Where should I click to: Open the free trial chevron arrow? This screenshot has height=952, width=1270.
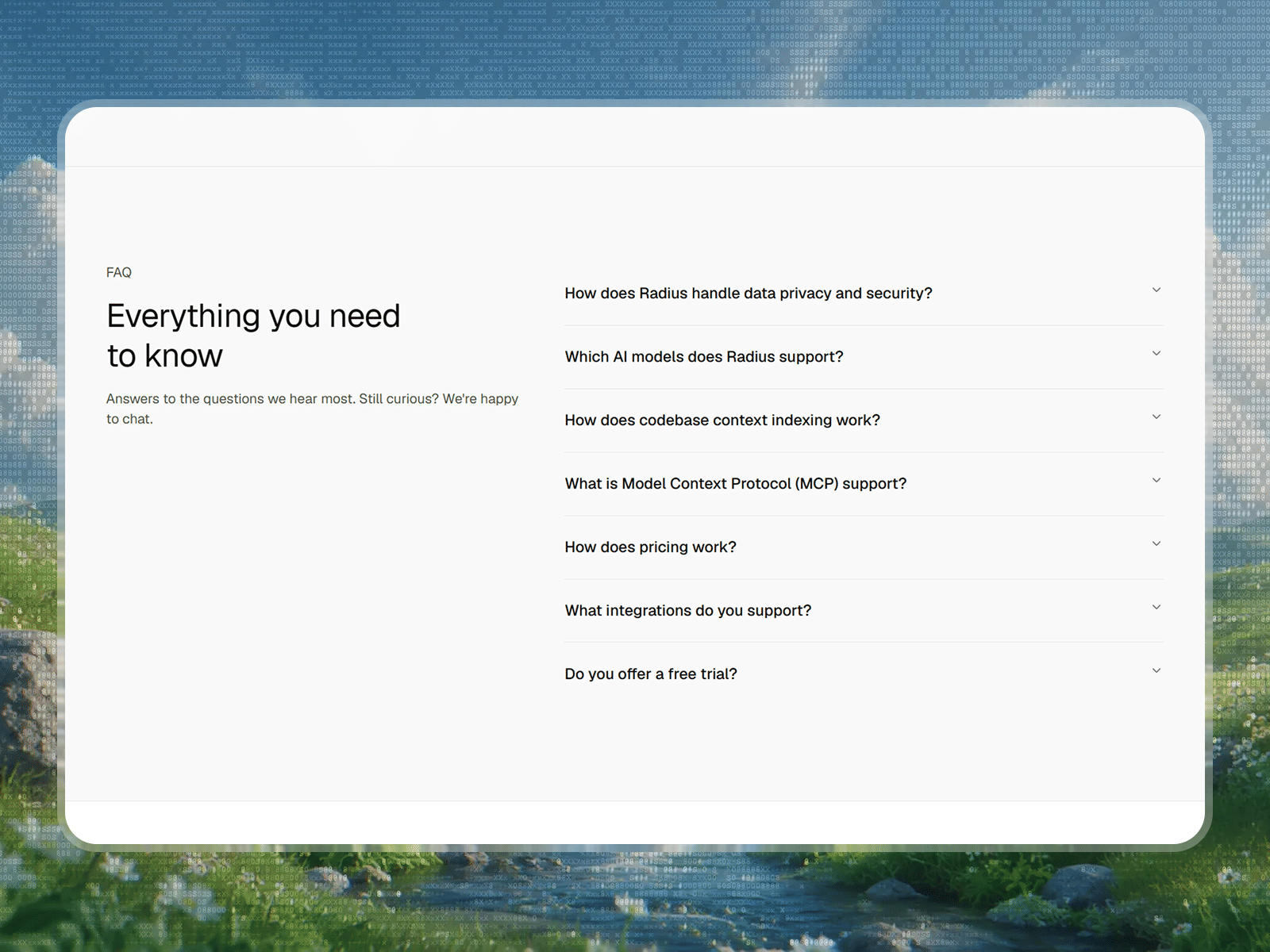tap(1156, 671)
